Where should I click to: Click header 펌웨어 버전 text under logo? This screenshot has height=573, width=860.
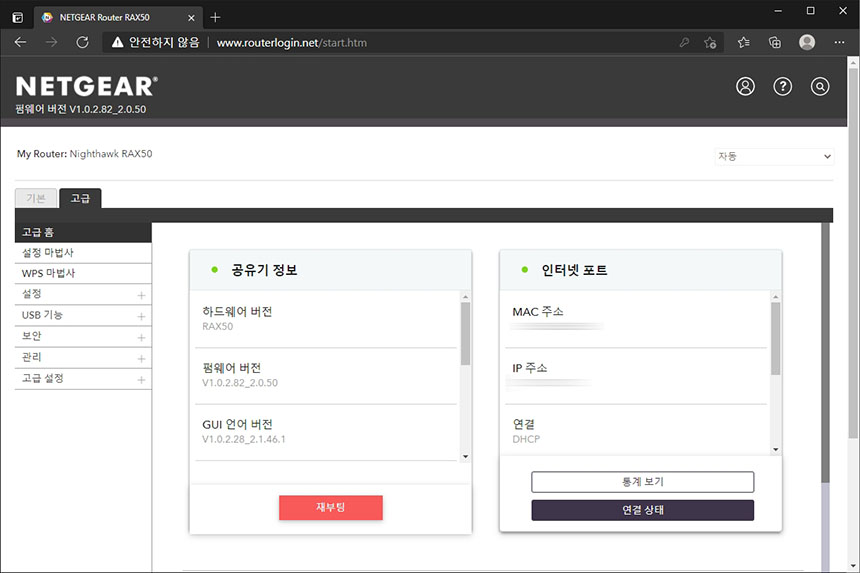(81, 109)
